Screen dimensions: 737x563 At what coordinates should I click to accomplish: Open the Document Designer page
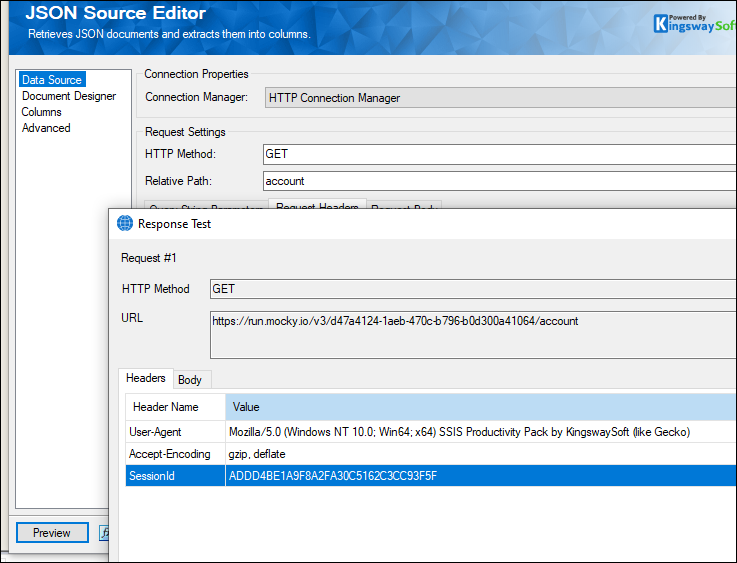tap(69, 96)
